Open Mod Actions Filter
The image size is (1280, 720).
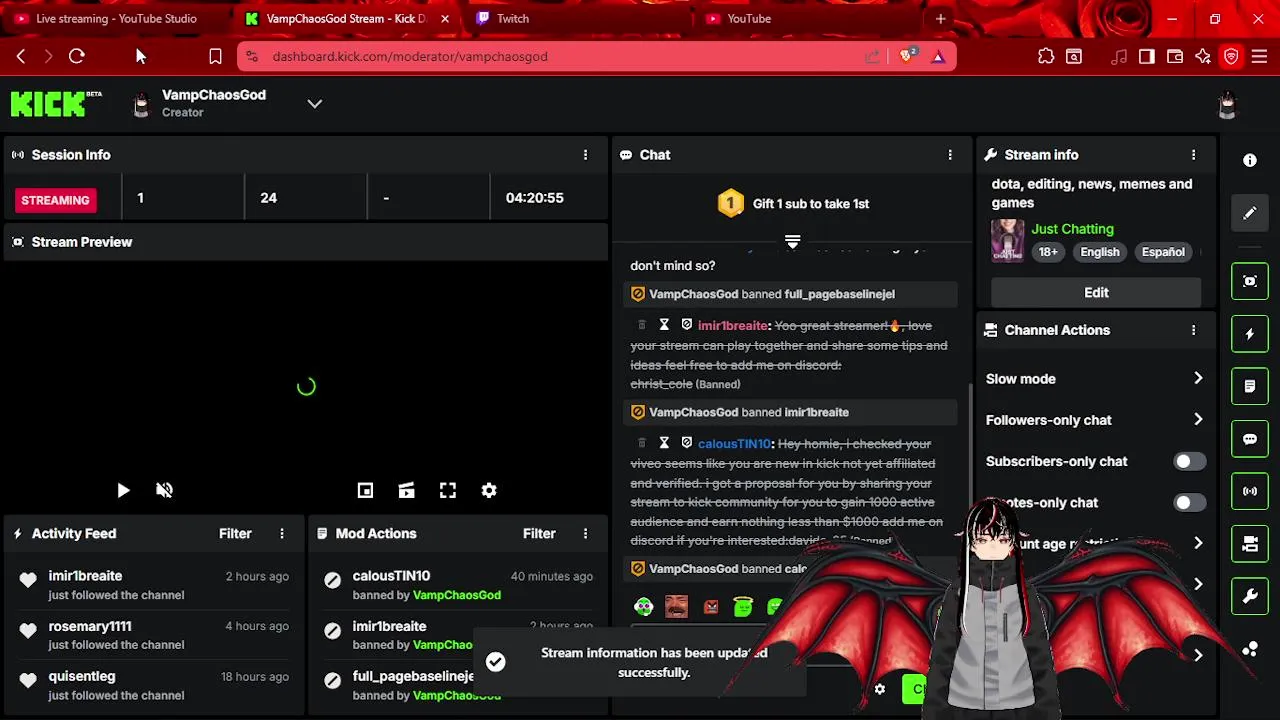tap(539, 534)
